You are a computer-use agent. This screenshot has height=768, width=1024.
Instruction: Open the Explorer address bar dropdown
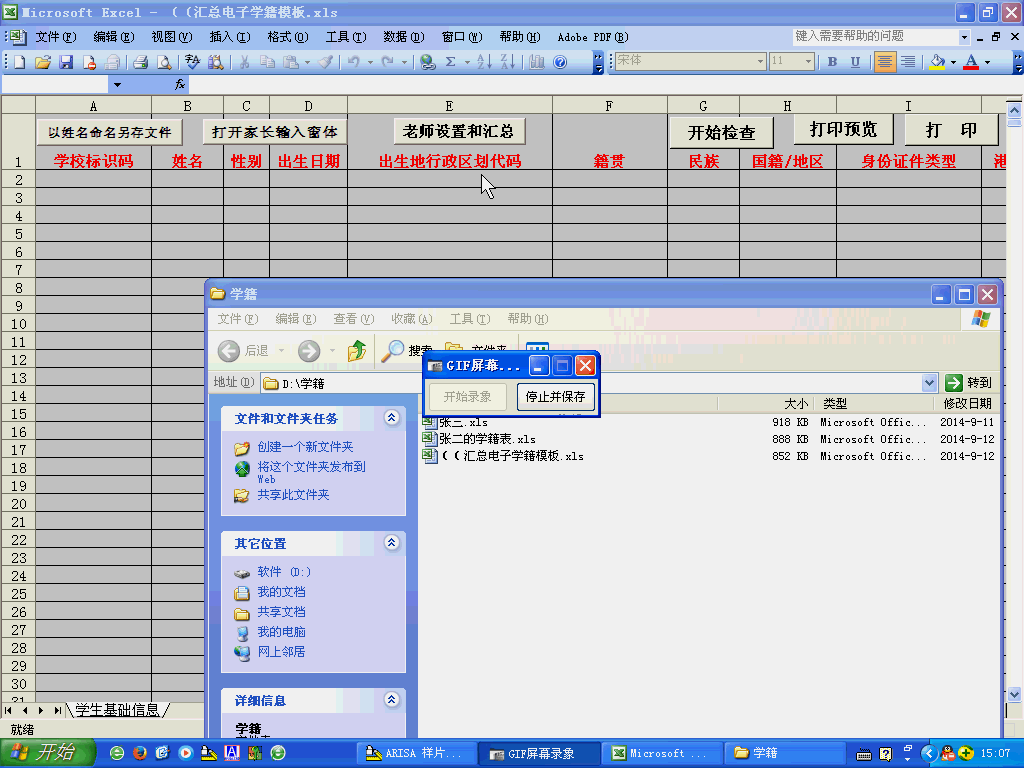pyautogui.click(x=929, y=383)
